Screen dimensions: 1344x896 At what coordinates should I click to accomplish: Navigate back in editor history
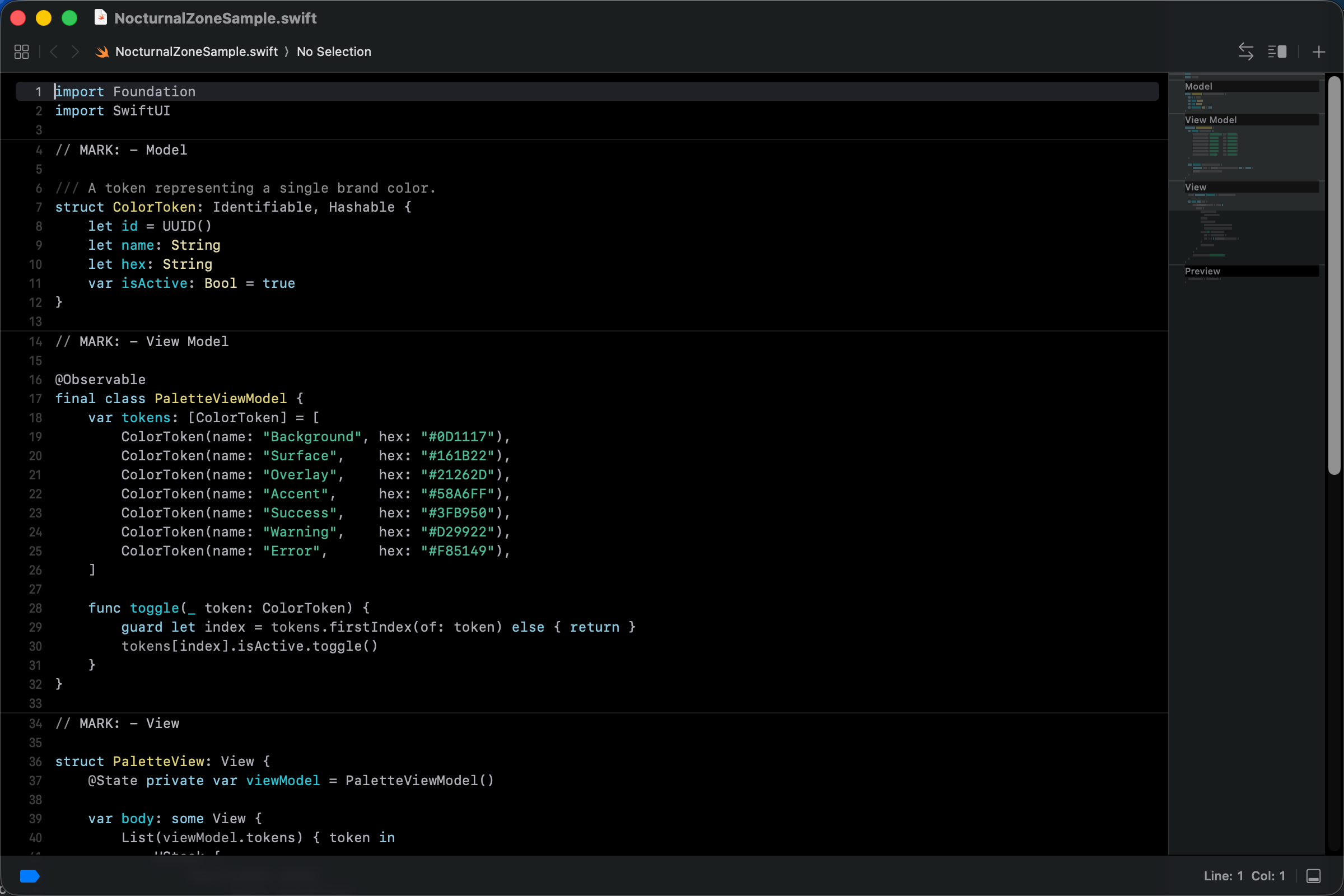pos(53,52)
